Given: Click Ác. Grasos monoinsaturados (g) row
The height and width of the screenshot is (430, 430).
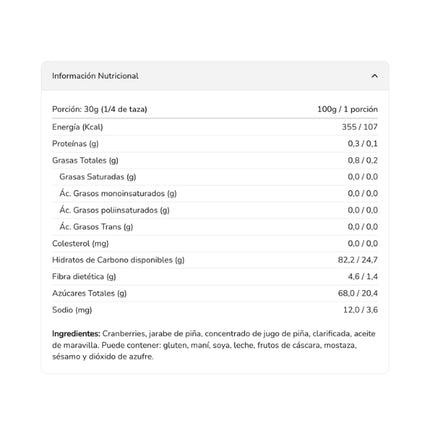Looking at the screenshot, I should [x=215, y=194].
